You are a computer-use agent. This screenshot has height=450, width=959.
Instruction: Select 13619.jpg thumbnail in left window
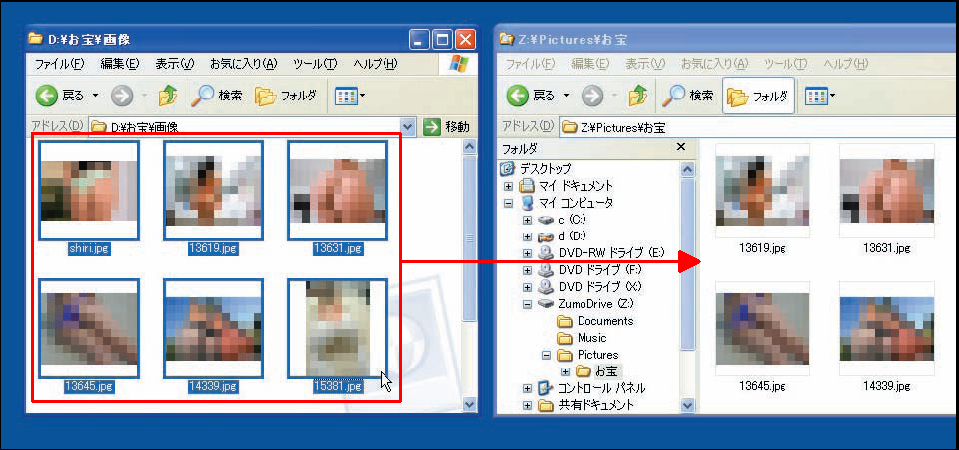(213, 190)
